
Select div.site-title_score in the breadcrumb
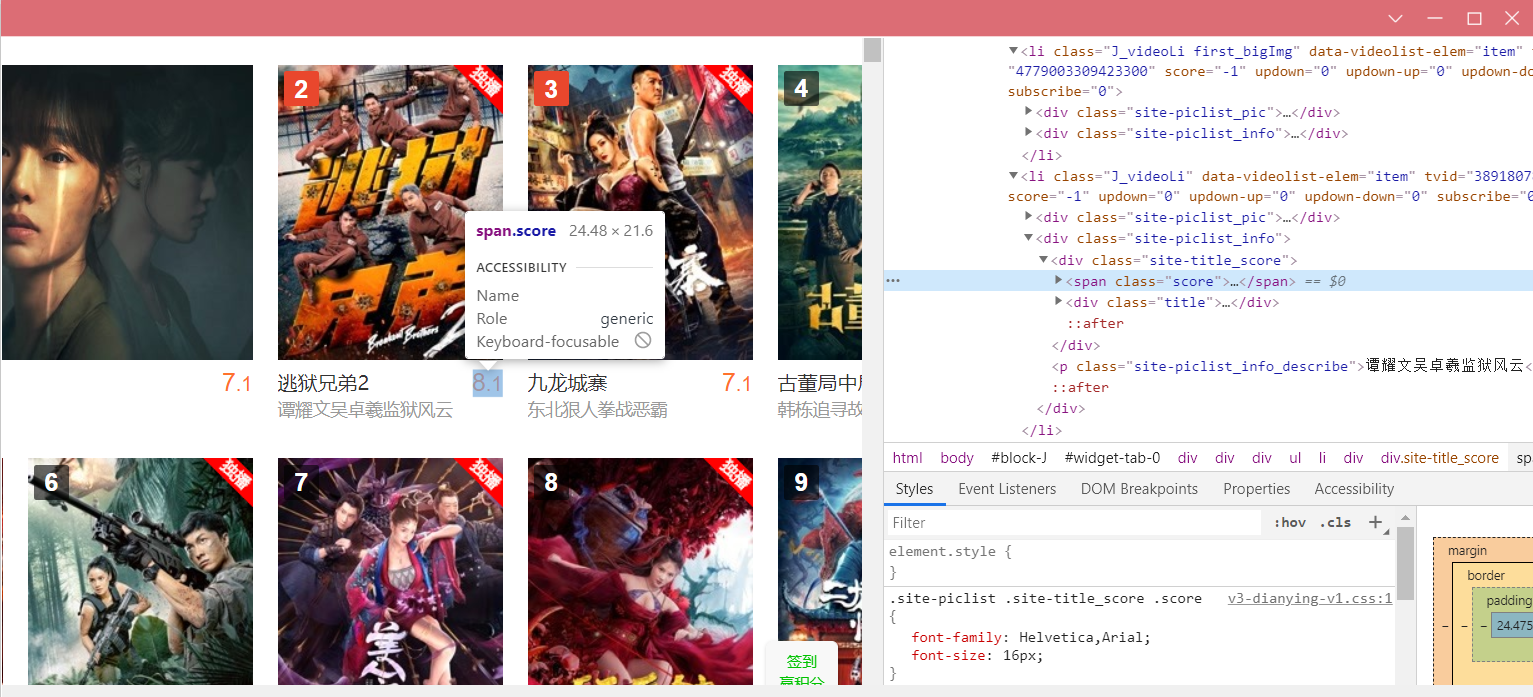tap(1440, 457)
